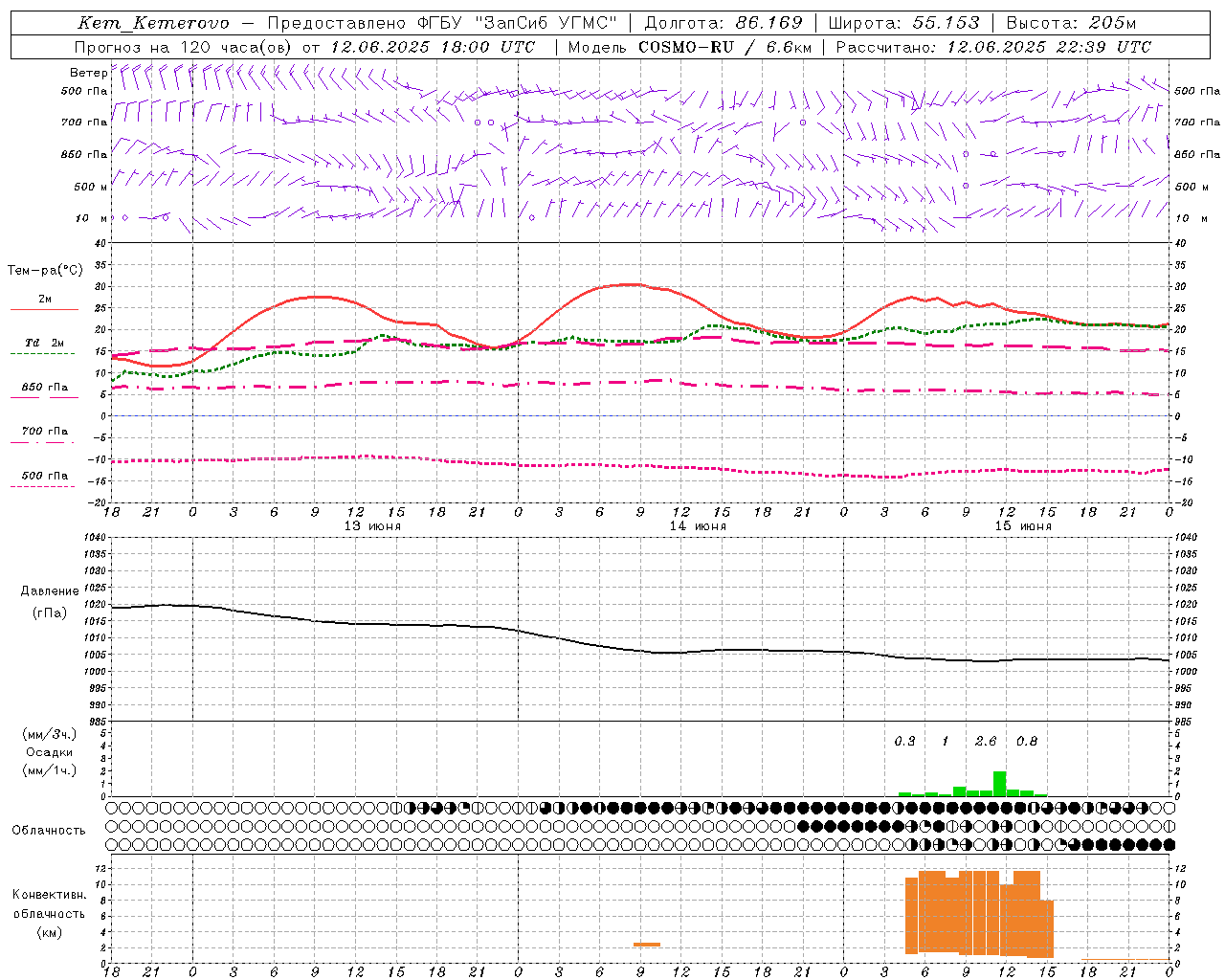Screen dimensions: 1225x980
Task: Click the provider text ФГБУ "ЗапСиб УГМС"
Action: (x=518, y=23)
